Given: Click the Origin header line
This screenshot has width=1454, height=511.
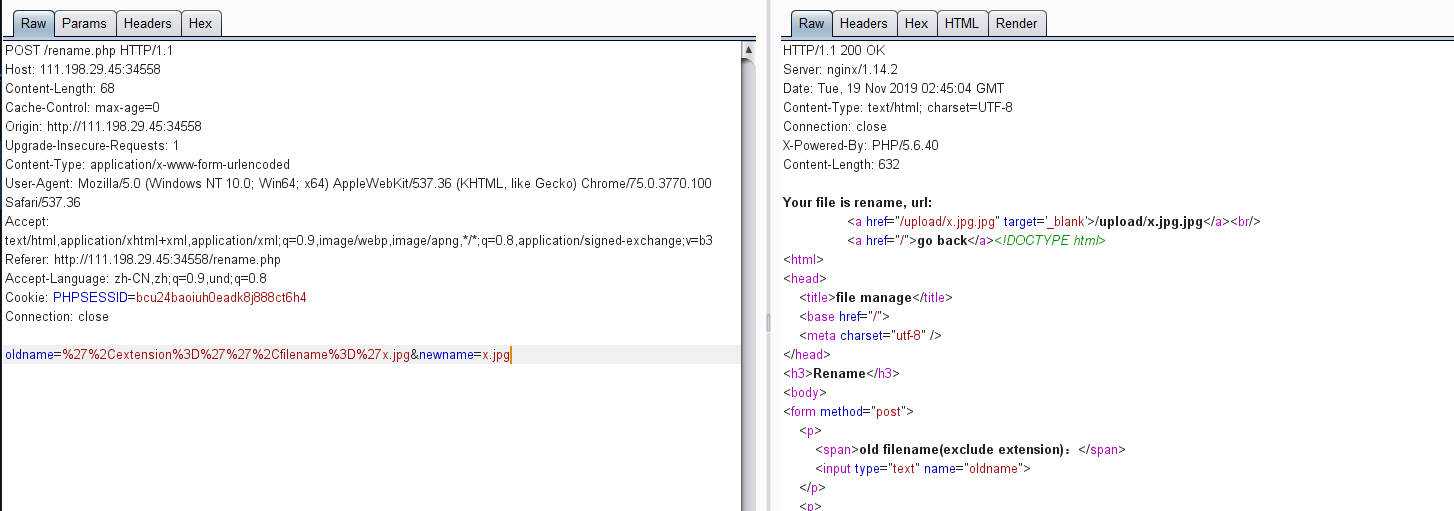Looking at the screenshot, I should pyautogui.click(x=104, y=126).
